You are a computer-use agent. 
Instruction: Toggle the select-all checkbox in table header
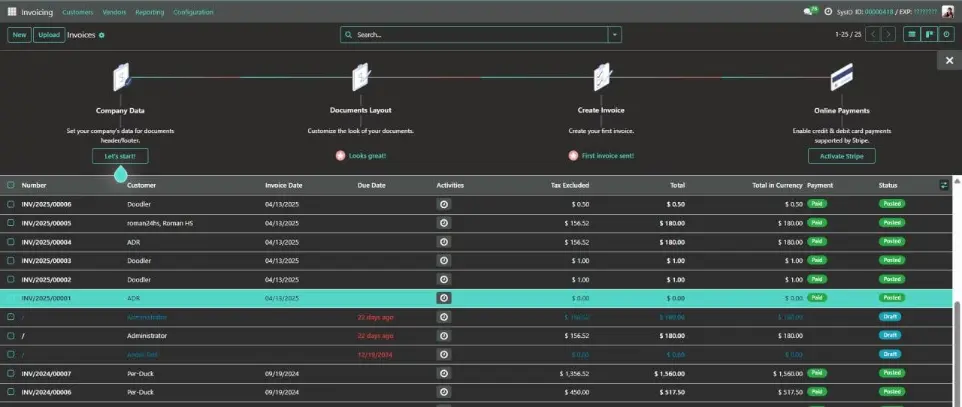pos(11,185)
